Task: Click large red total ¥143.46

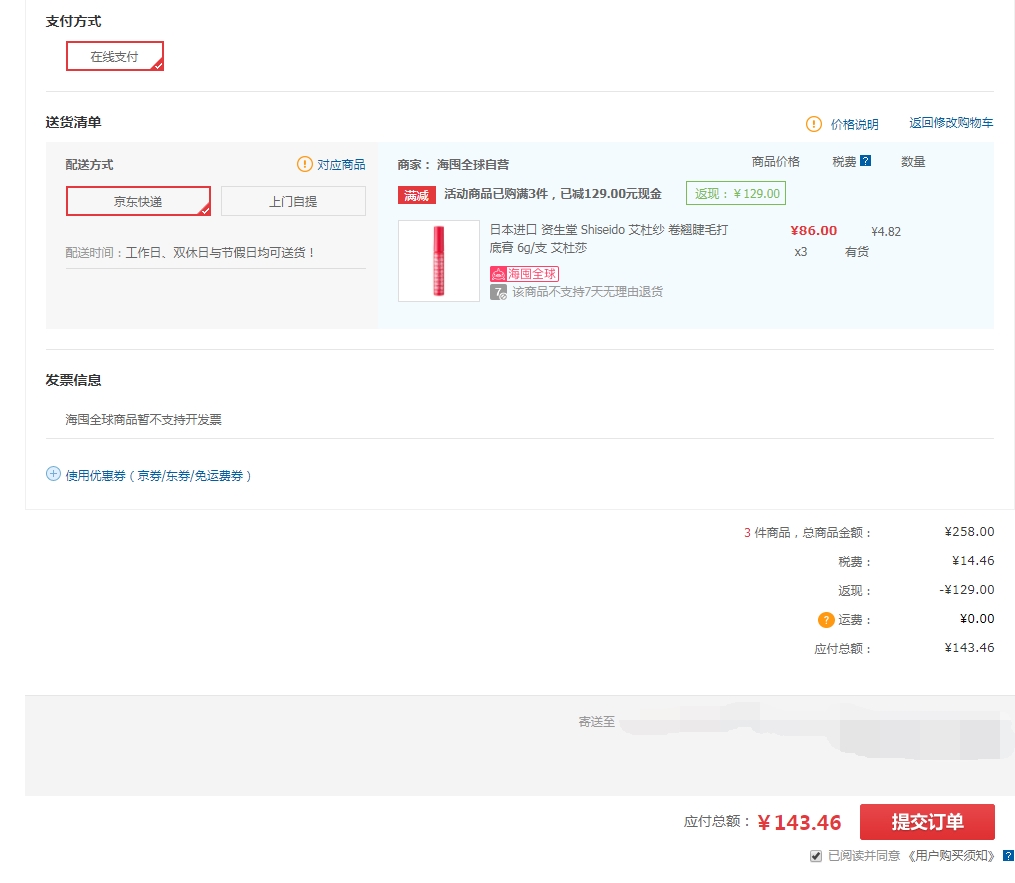Action: [799, 823]
